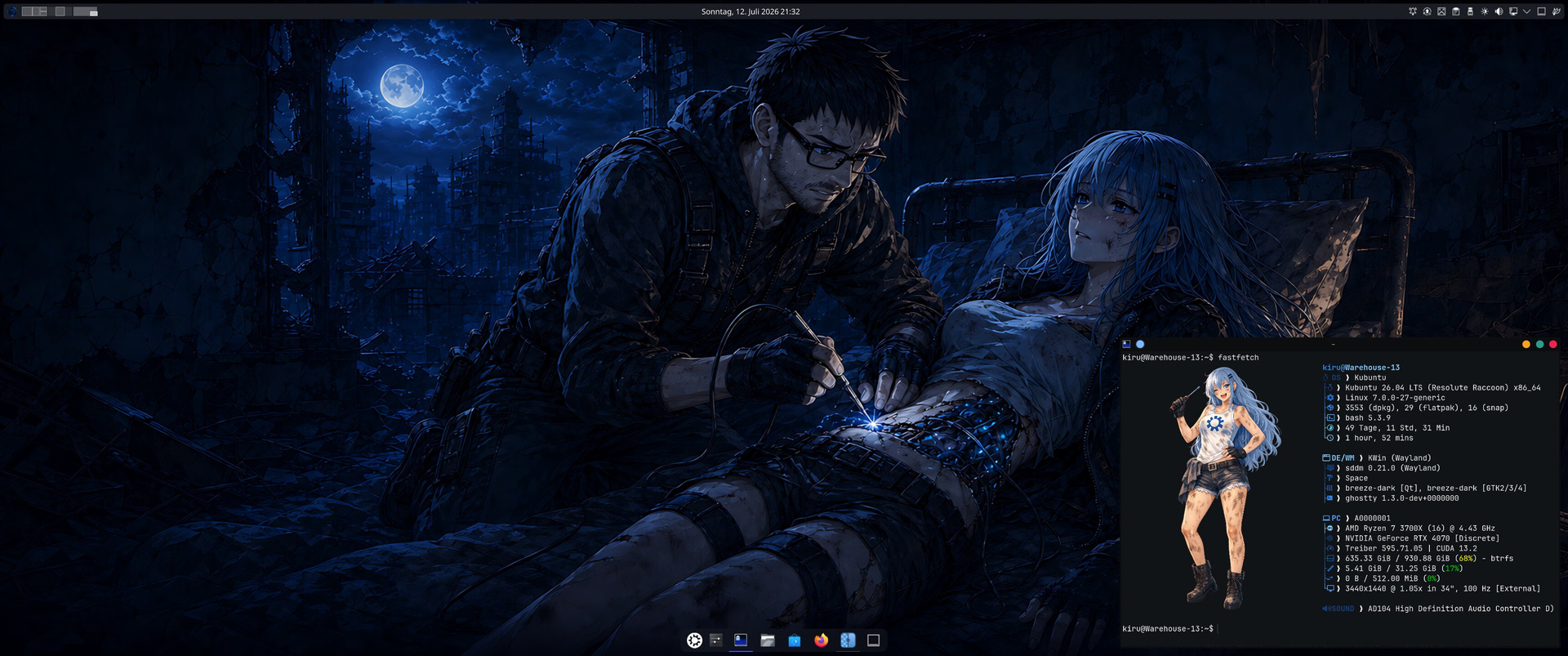Open the calendar from the clock 'Sonntag, 12. Juli 2026 21:32'
Screen dimensions: 1568x656
[x=751, y=11]
